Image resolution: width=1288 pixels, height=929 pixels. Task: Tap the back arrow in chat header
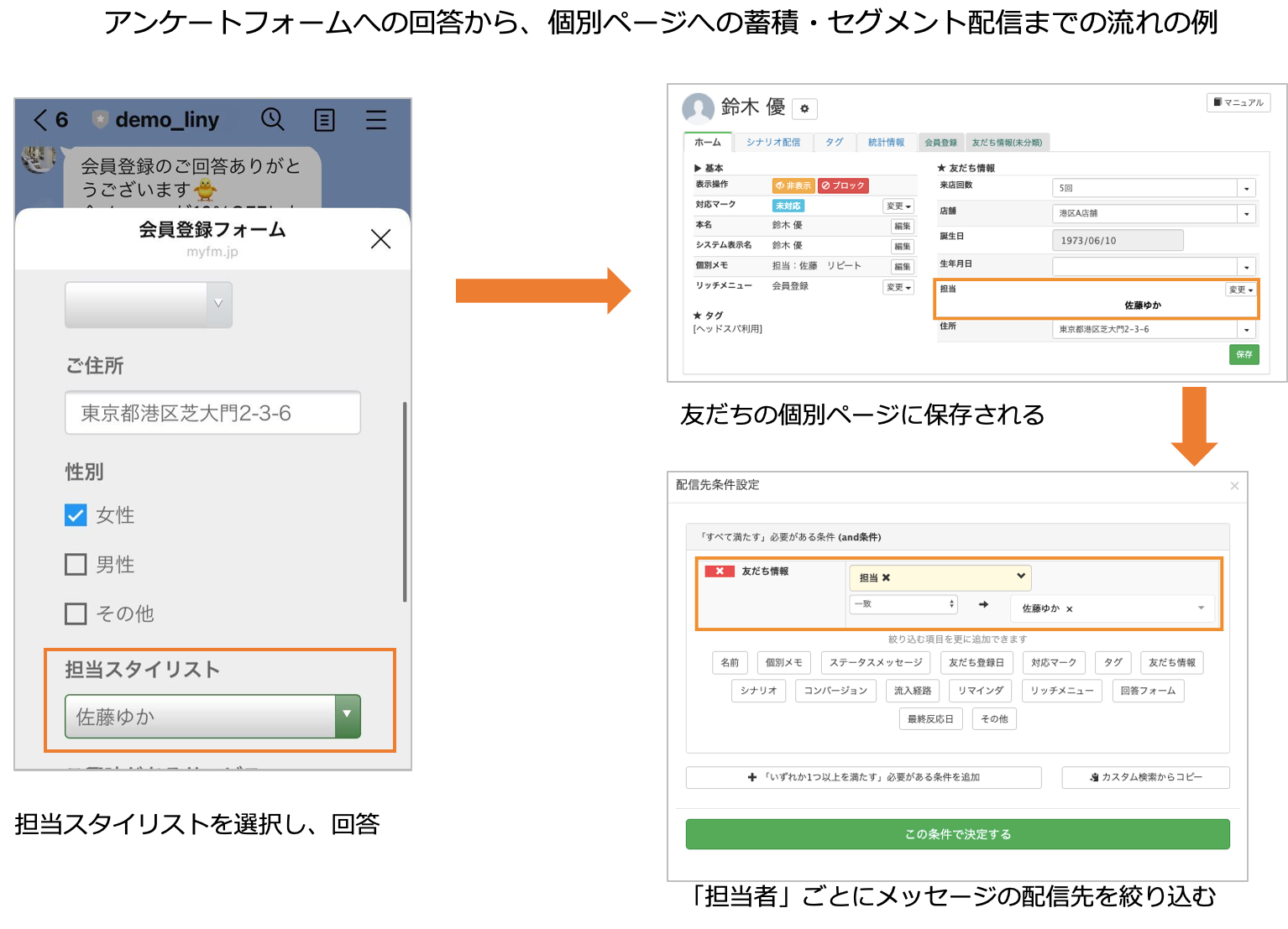point(40,120)
